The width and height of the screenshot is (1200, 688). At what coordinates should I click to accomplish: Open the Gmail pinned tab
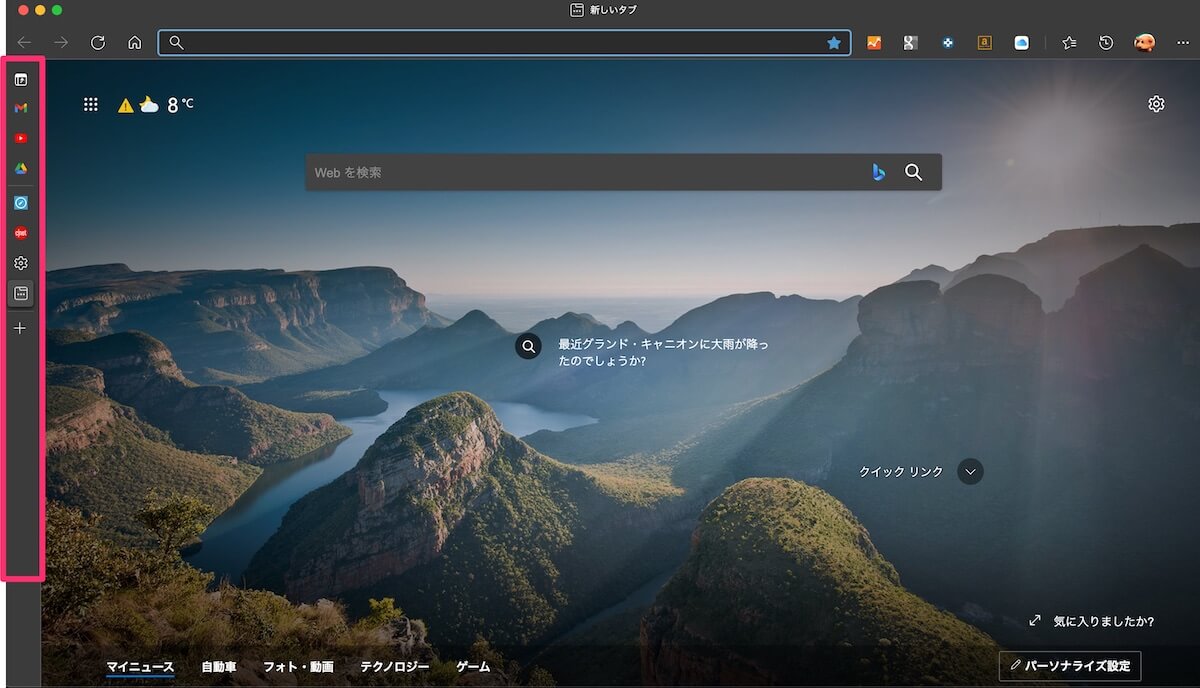(20, 107)
